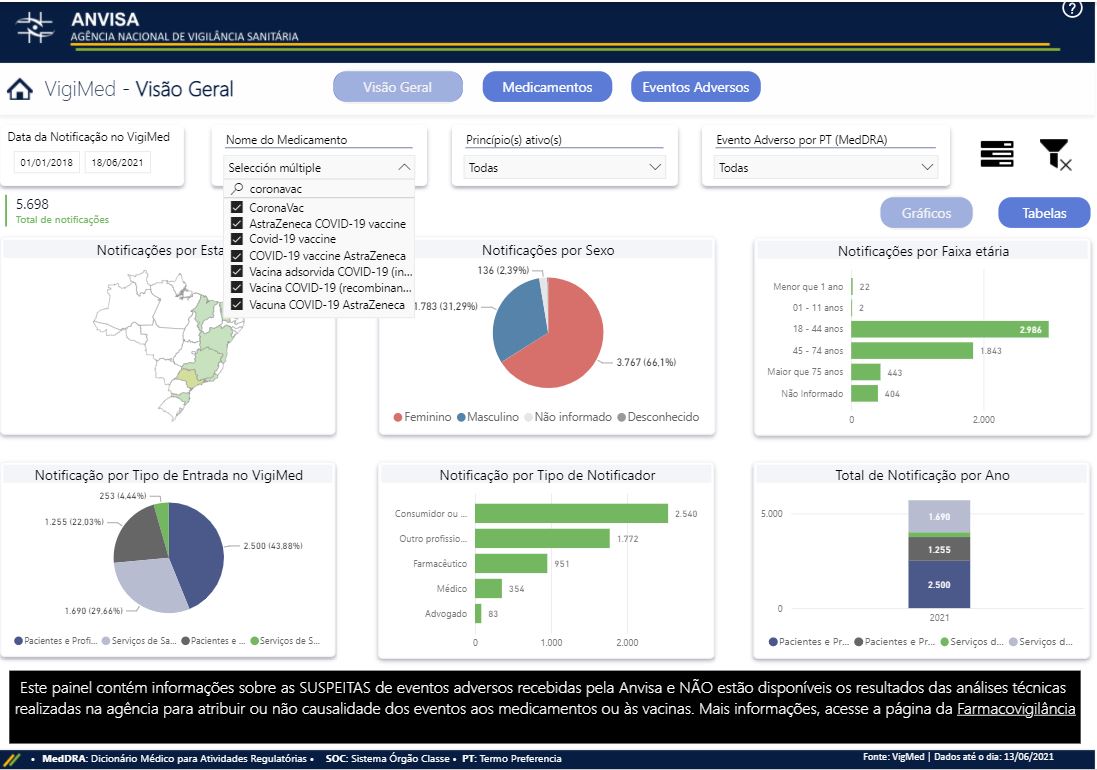
Task: Click the Não Informado age bar
Action: 864,393
